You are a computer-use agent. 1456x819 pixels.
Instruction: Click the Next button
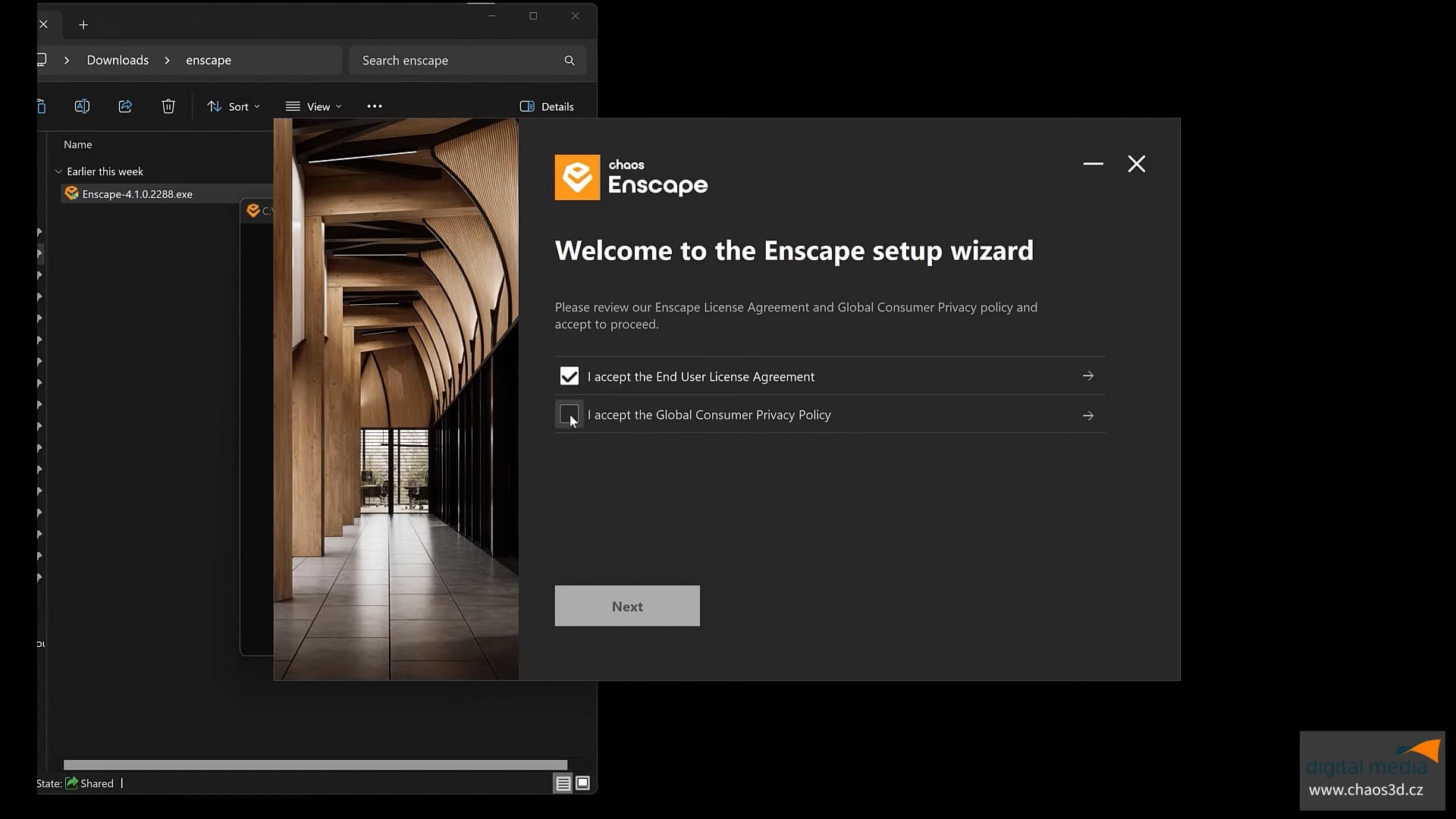(626, 606)
